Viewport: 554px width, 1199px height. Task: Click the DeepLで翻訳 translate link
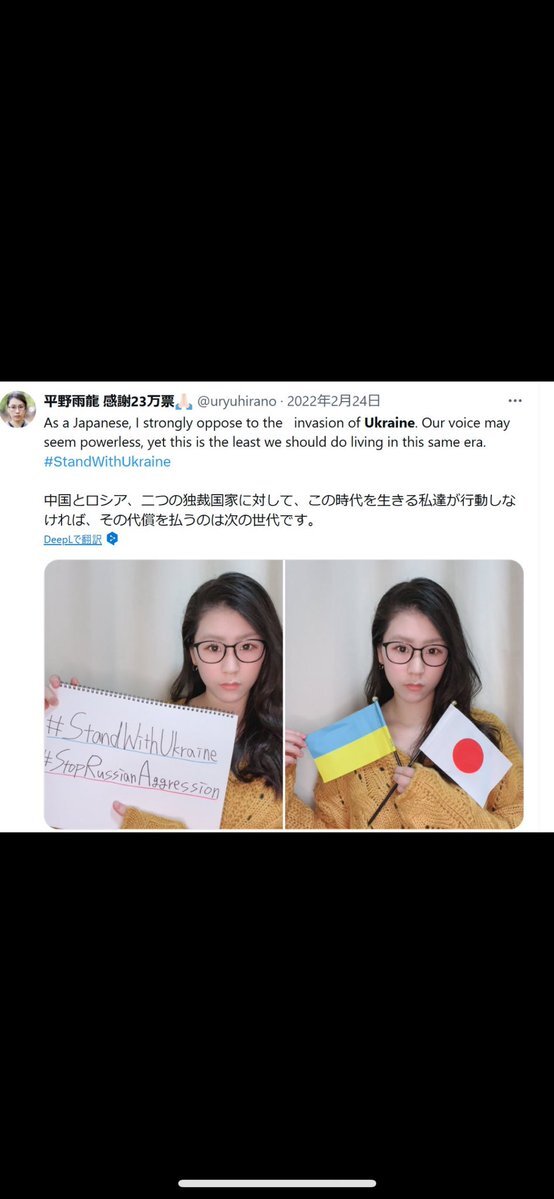[x=73, y=539]
